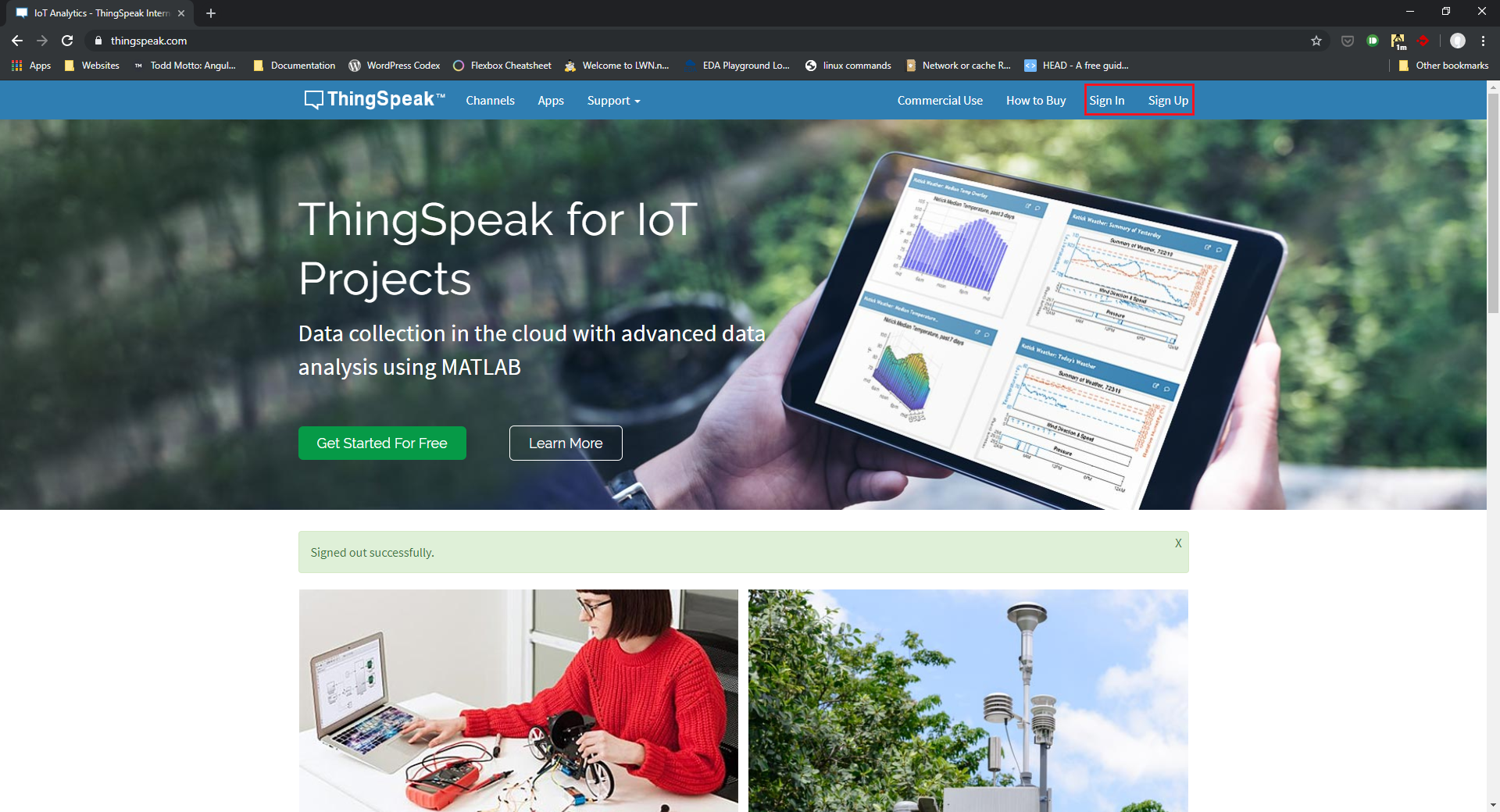Open the Websites bookmark folder
Screen dimensions: 1500x812
tap(92, 66)
